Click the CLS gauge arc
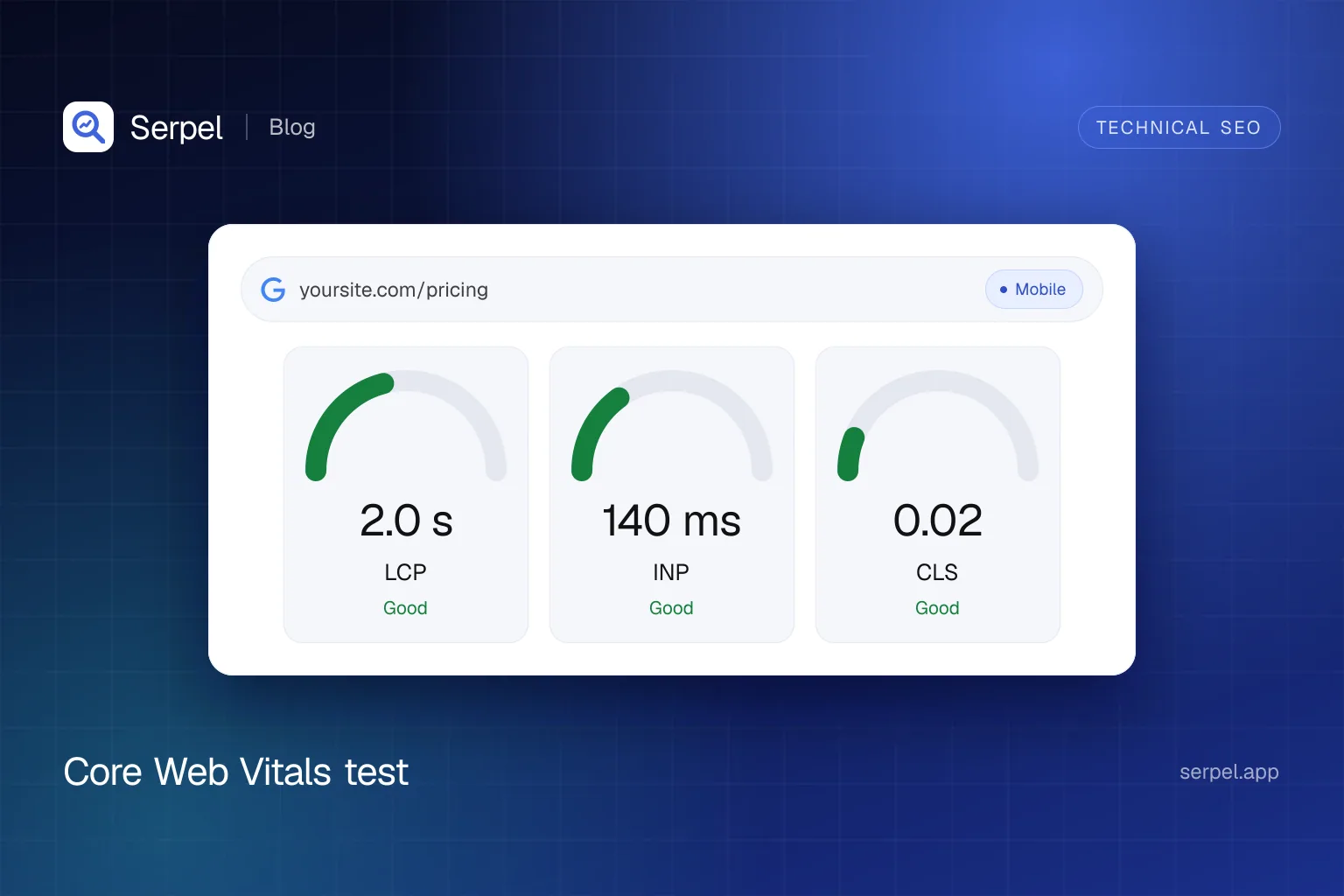Viewport: 1344px width, 896px height. pyautogui.click(x=938, y=426)
